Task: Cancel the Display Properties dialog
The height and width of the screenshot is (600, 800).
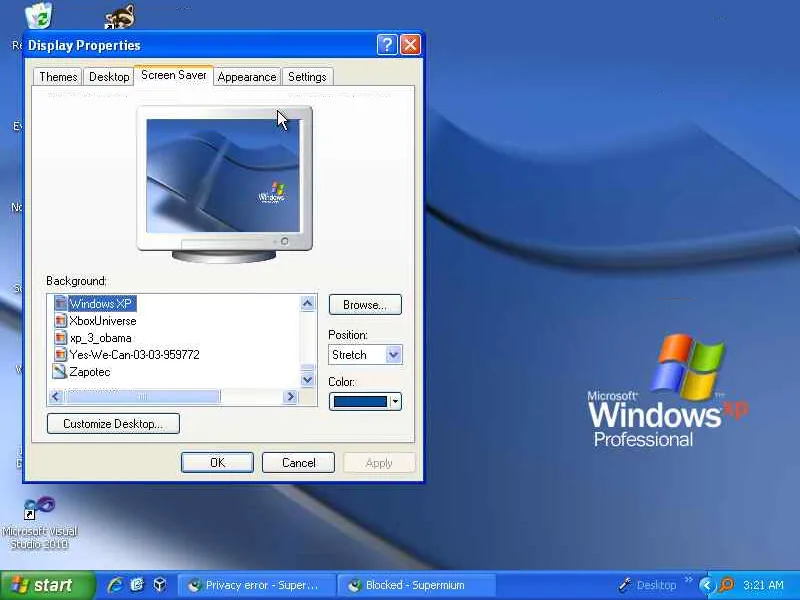Action: [298, 462]
